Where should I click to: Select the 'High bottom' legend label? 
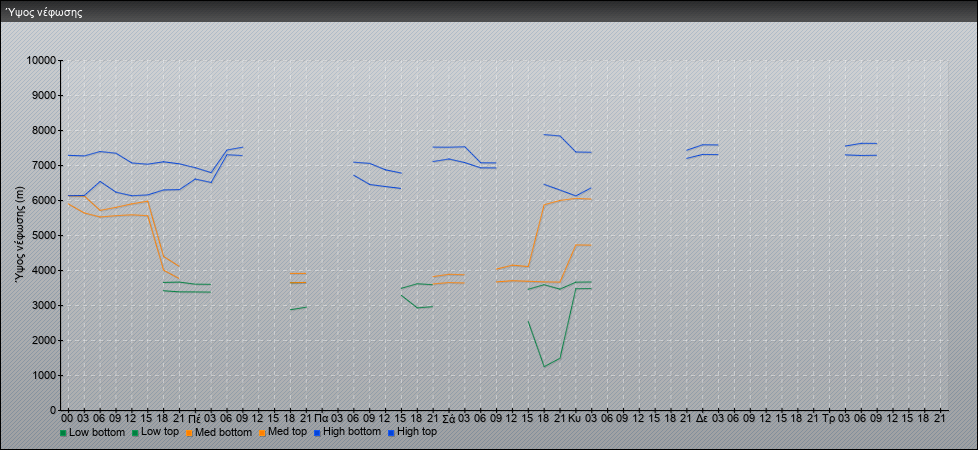pos(353,432)
